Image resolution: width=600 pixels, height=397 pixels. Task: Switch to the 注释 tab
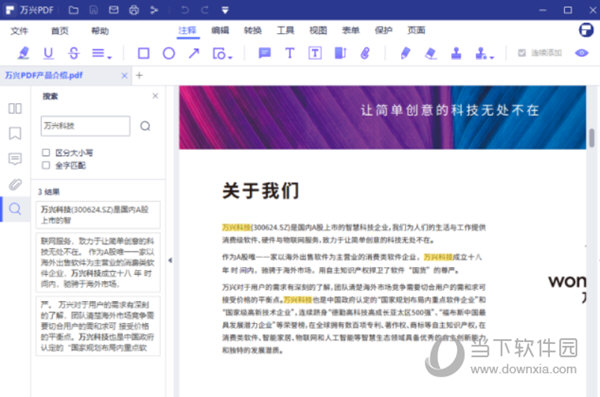pyautogui.click(x=188, y=30)
